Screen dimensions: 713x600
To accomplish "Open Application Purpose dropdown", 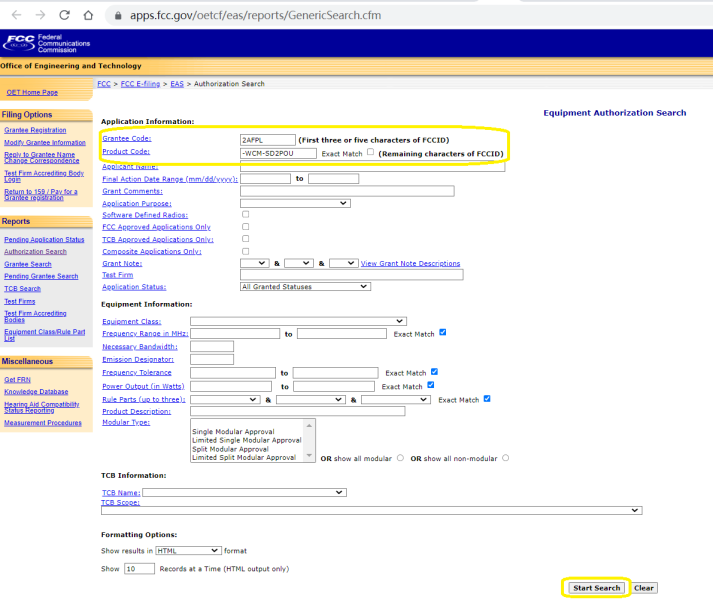I will (x=295, y=203).
